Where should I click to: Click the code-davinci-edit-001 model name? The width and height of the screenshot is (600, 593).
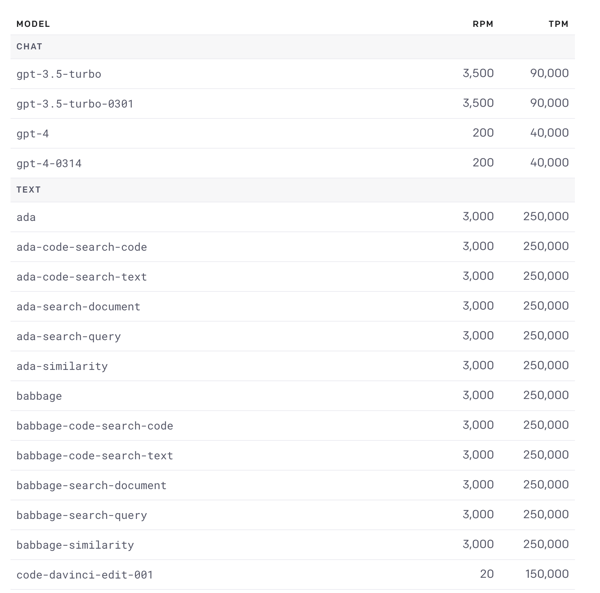(85, 575)
